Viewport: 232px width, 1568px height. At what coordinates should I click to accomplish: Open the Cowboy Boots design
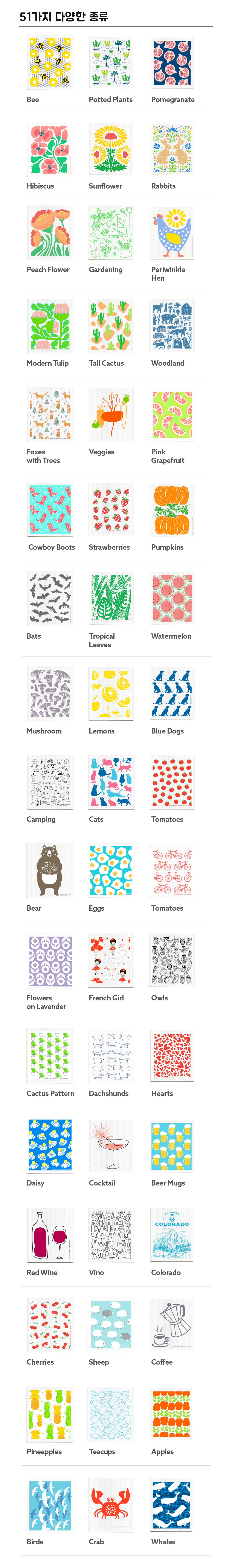pos(50,510)
